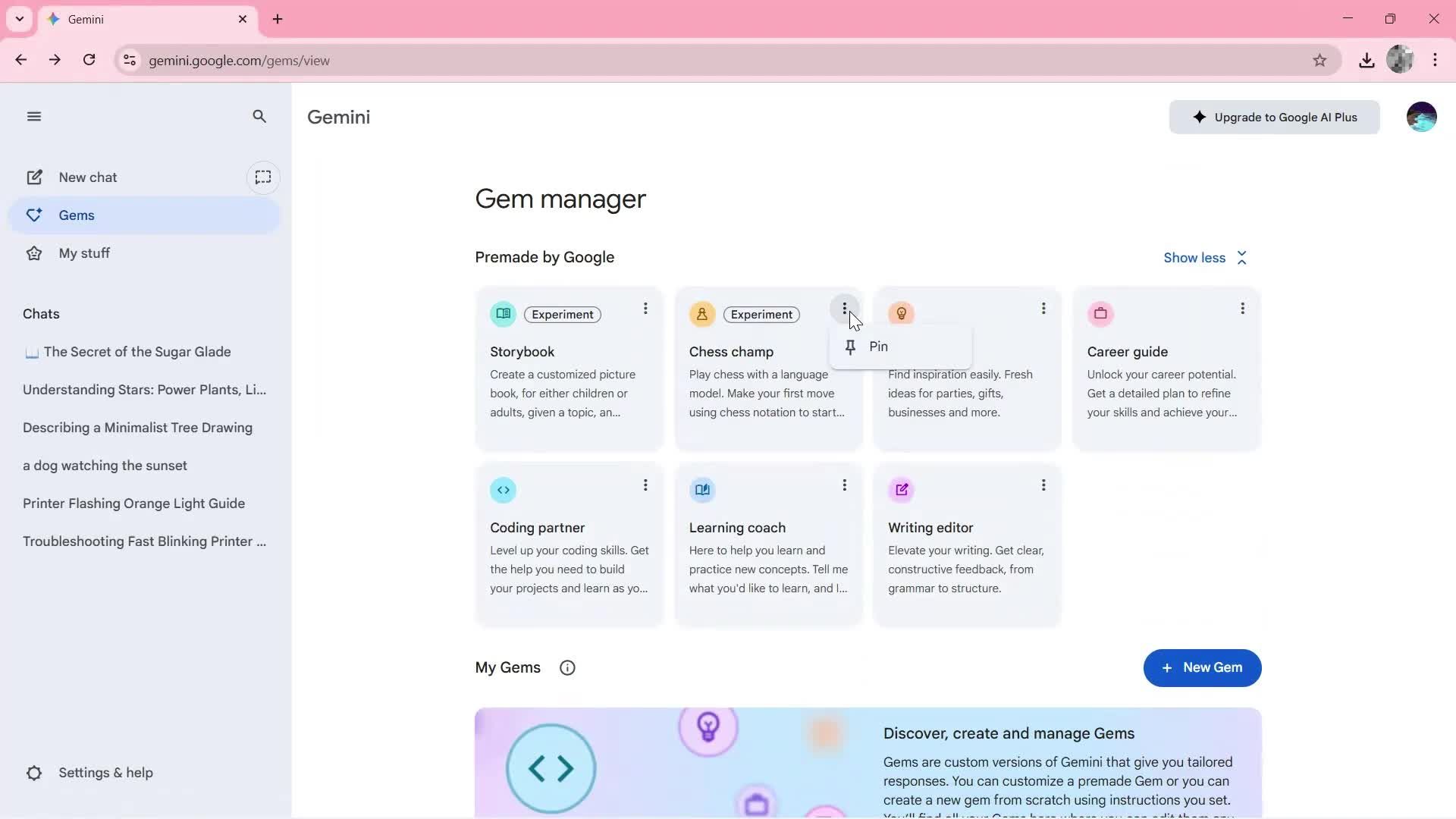
Task: Select the Gems diamond icon in sidebar
Action: coord(33,215)
